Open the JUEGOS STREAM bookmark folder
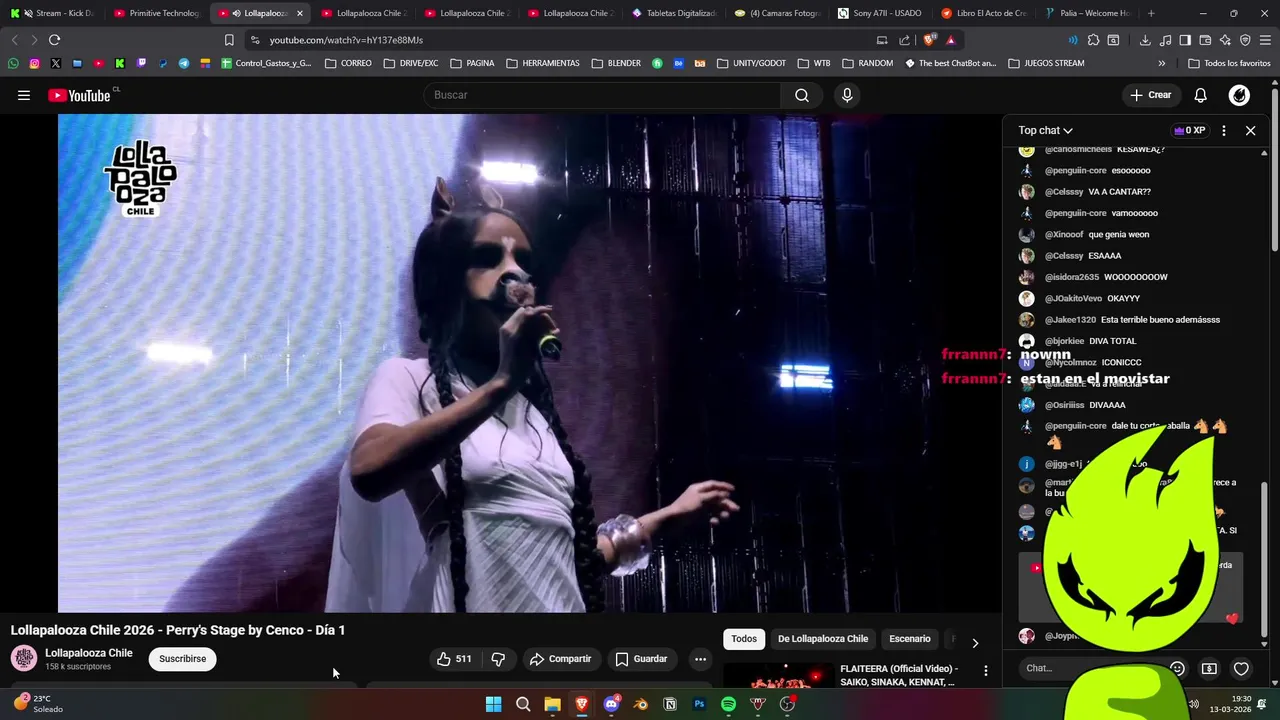The width and height of the screenshot is (1280, 720). click(1046, 63)
